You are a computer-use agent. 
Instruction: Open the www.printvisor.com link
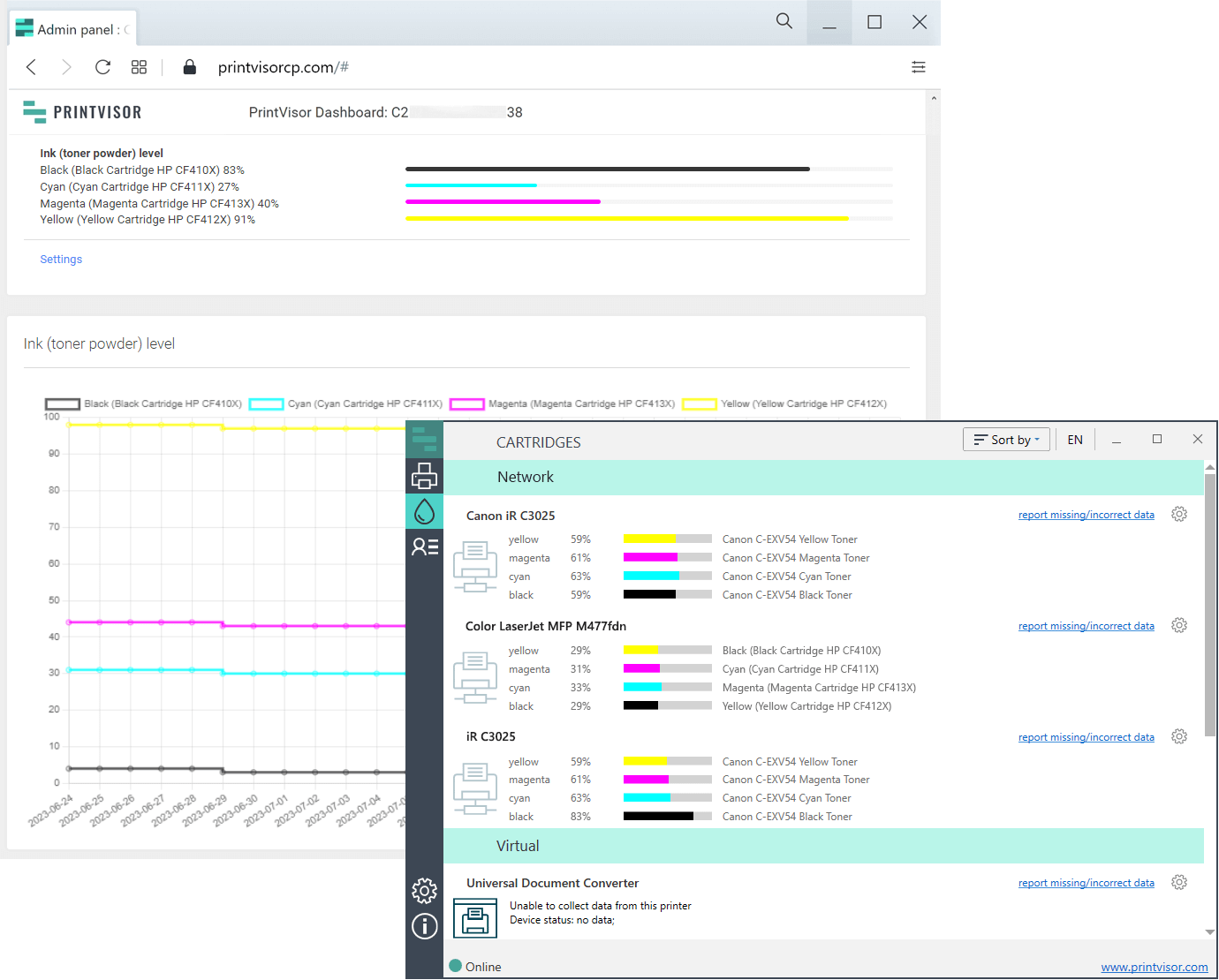(x=1154, y=968)
